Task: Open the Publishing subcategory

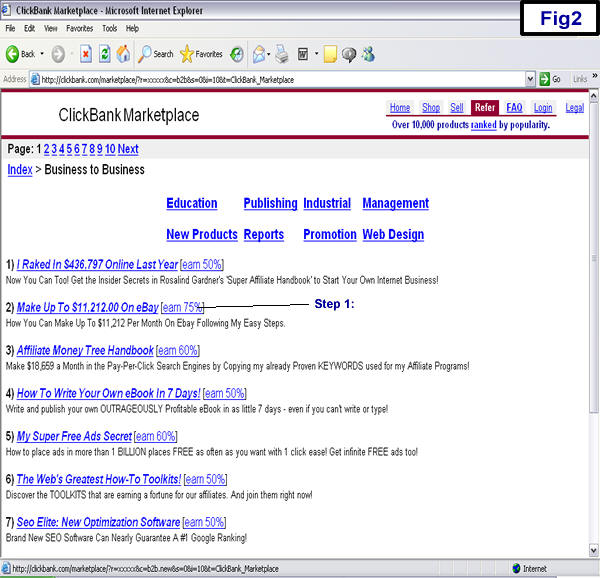Action: click(x=271, y=203)
